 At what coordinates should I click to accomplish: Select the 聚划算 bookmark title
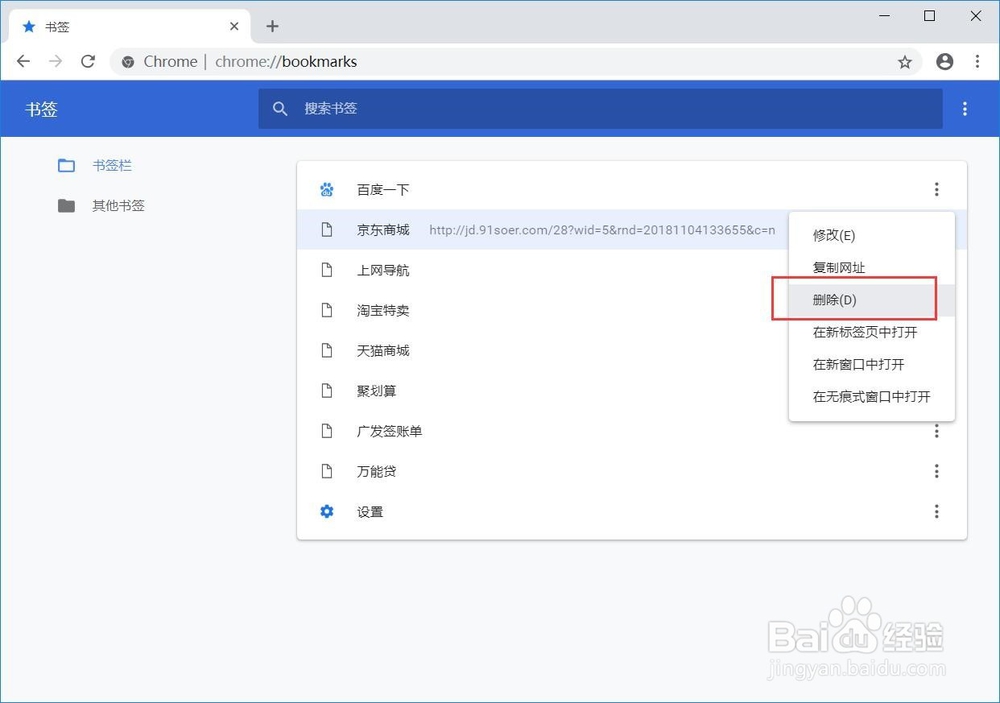[376, 391]
